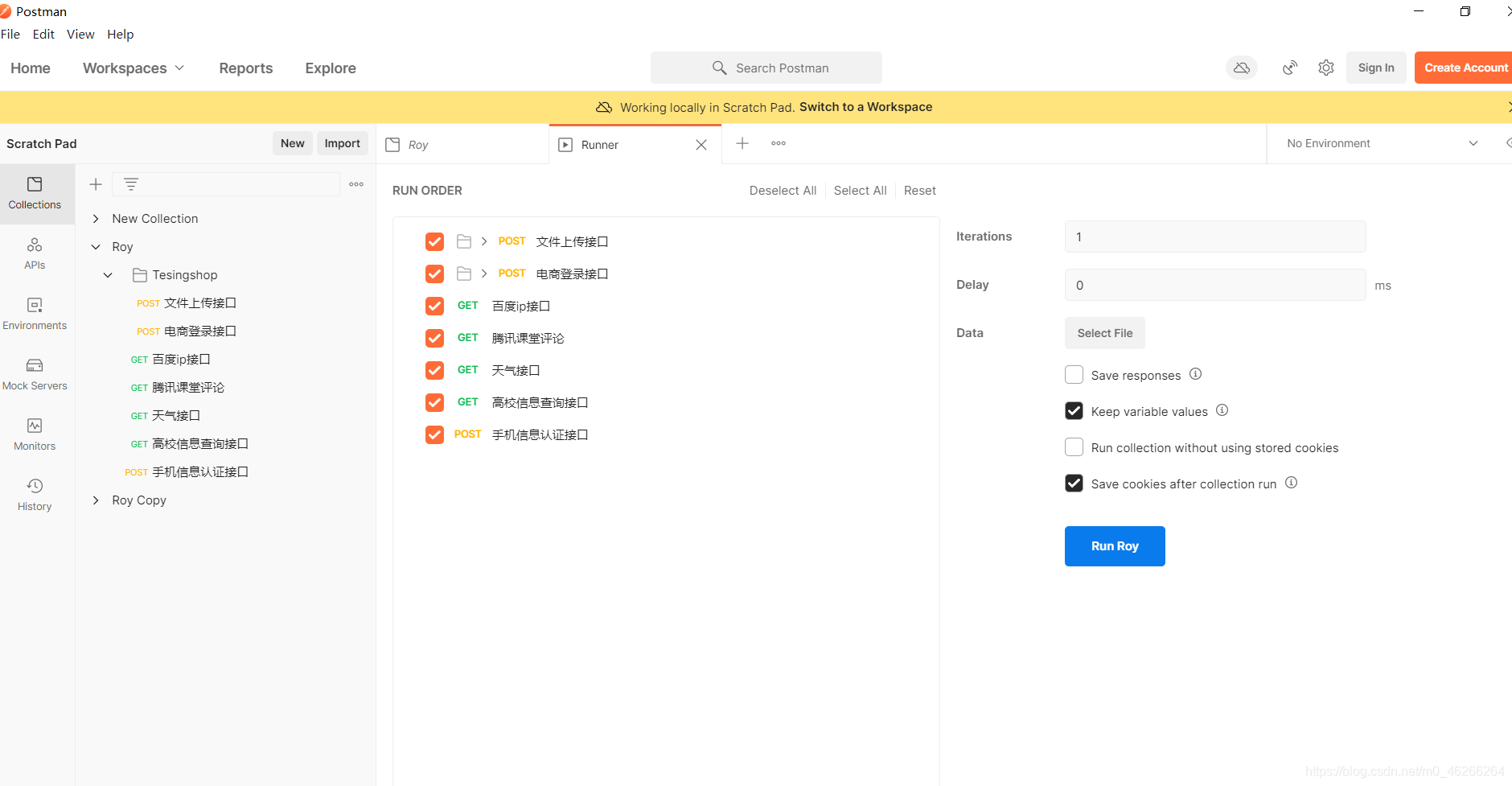Close the Runner tab
This screenshot has height=786, width=1512.
pyautogui.click(x=701, y=145)
